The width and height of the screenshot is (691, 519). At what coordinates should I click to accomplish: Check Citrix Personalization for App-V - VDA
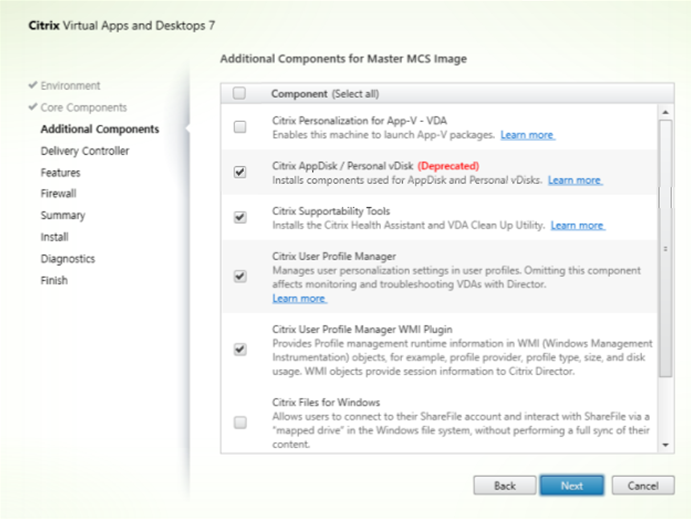tap(240, 127)
